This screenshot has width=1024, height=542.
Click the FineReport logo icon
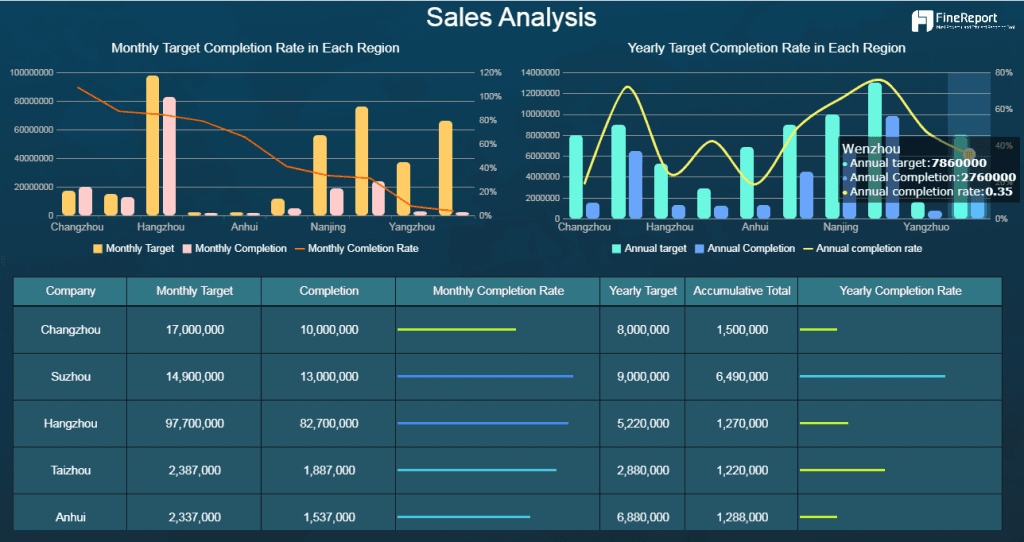[922, 21]
